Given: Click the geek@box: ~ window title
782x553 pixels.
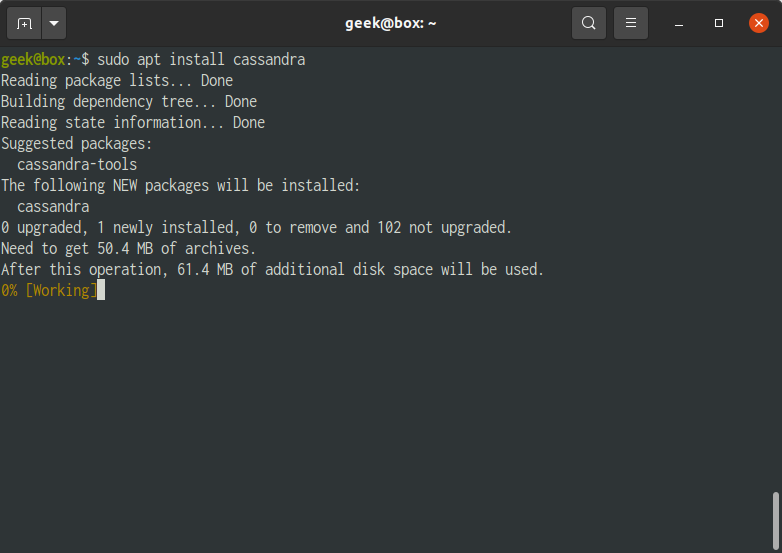Looking at the screenshot, I should point(391,23).
